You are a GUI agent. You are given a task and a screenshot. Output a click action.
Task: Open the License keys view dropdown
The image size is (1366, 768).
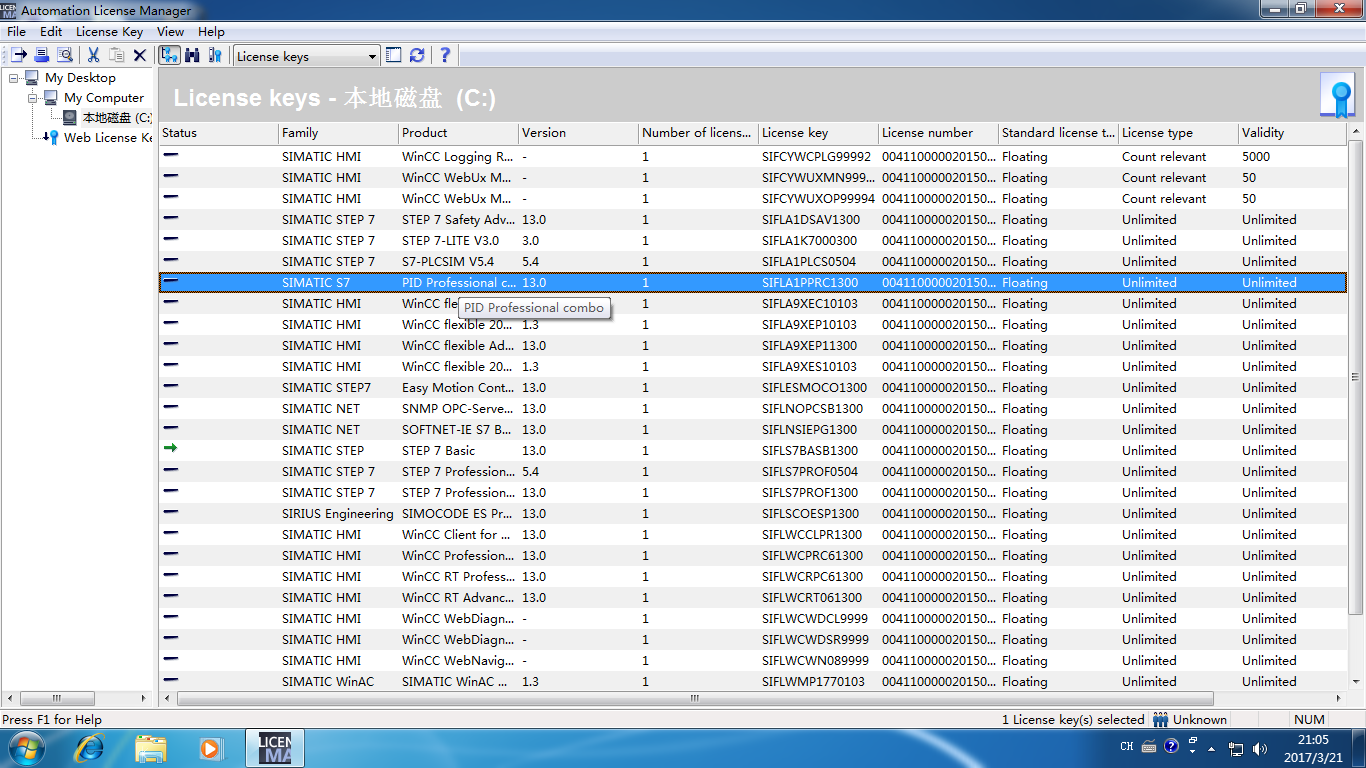tap(372, 56)
